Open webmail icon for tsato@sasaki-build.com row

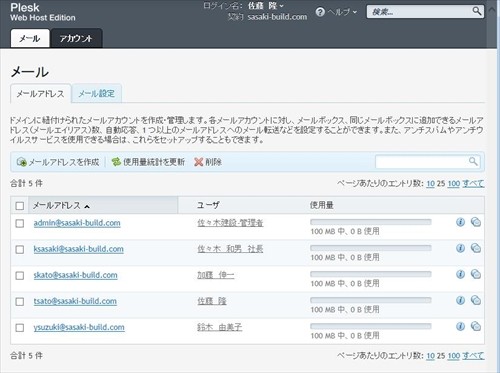pos(476,300)
